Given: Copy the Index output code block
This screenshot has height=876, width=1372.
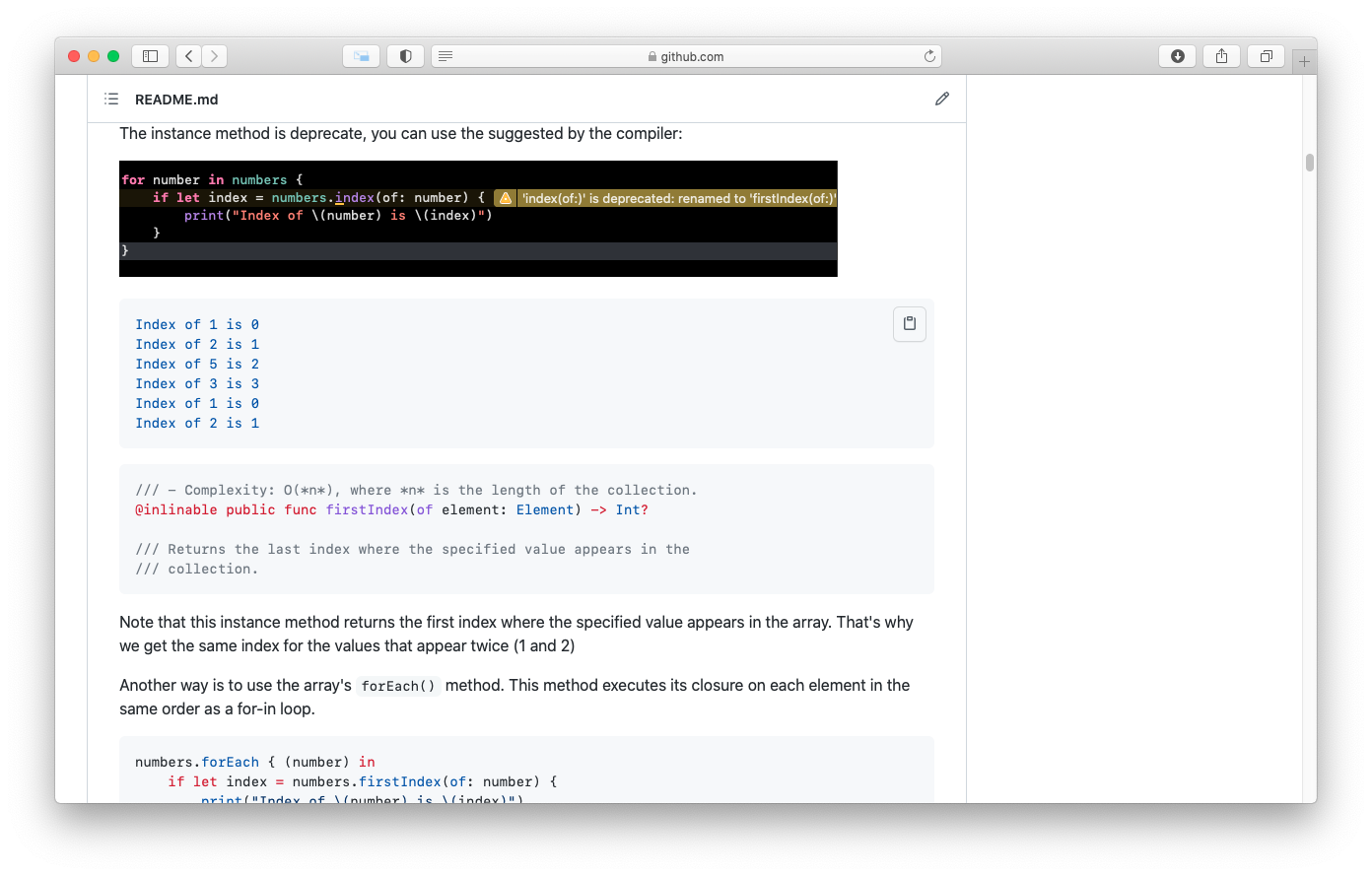Looking at the screenshot, I should pos(910,323).
